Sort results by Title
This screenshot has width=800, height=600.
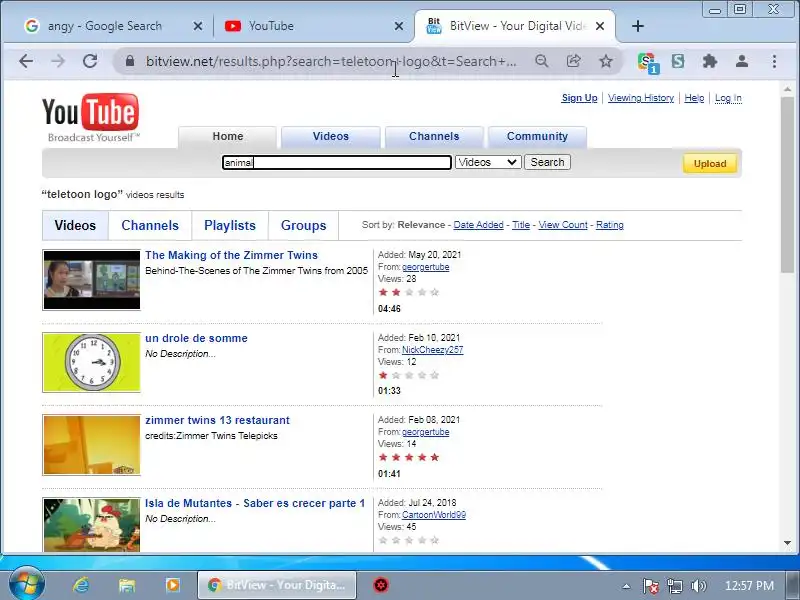point(521,225)
